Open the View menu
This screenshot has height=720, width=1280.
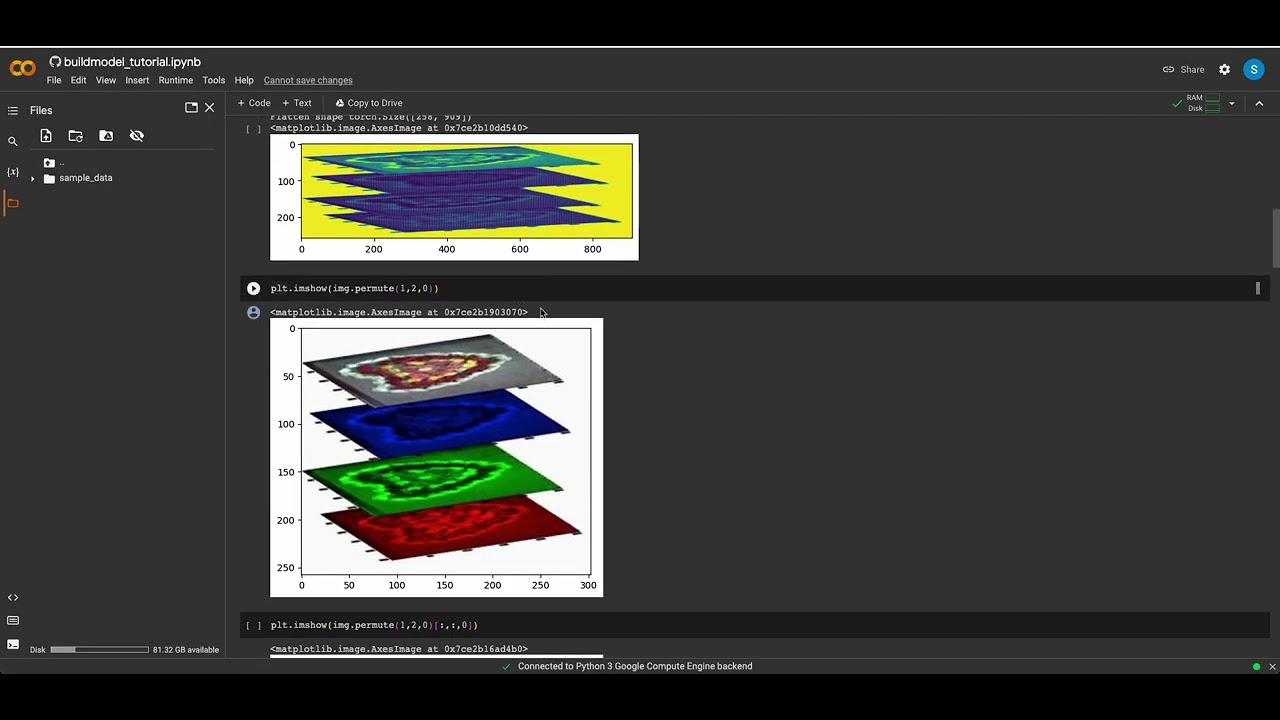(x=106, y=80)
